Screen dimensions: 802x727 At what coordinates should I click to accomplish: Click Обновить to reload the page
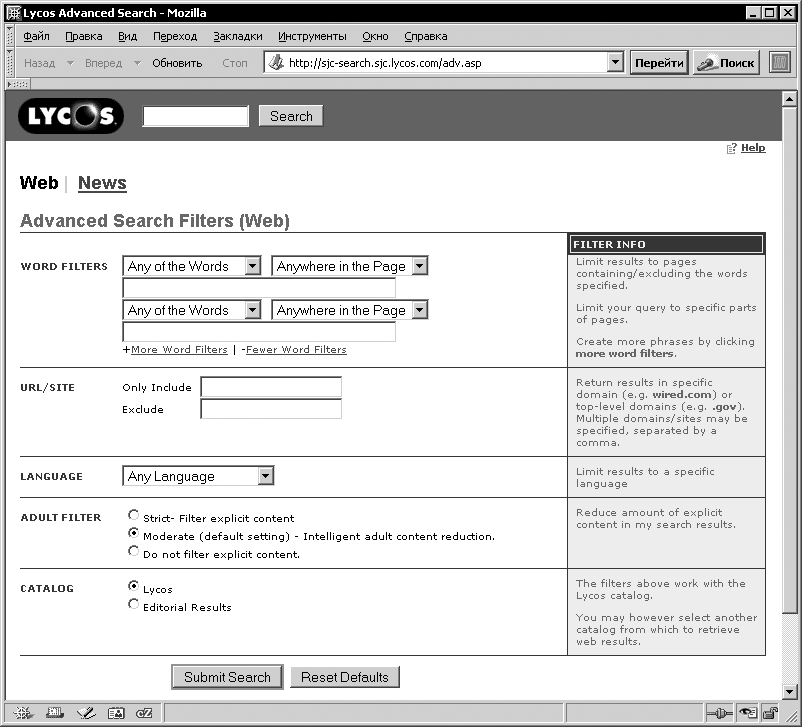coord(177,63)
